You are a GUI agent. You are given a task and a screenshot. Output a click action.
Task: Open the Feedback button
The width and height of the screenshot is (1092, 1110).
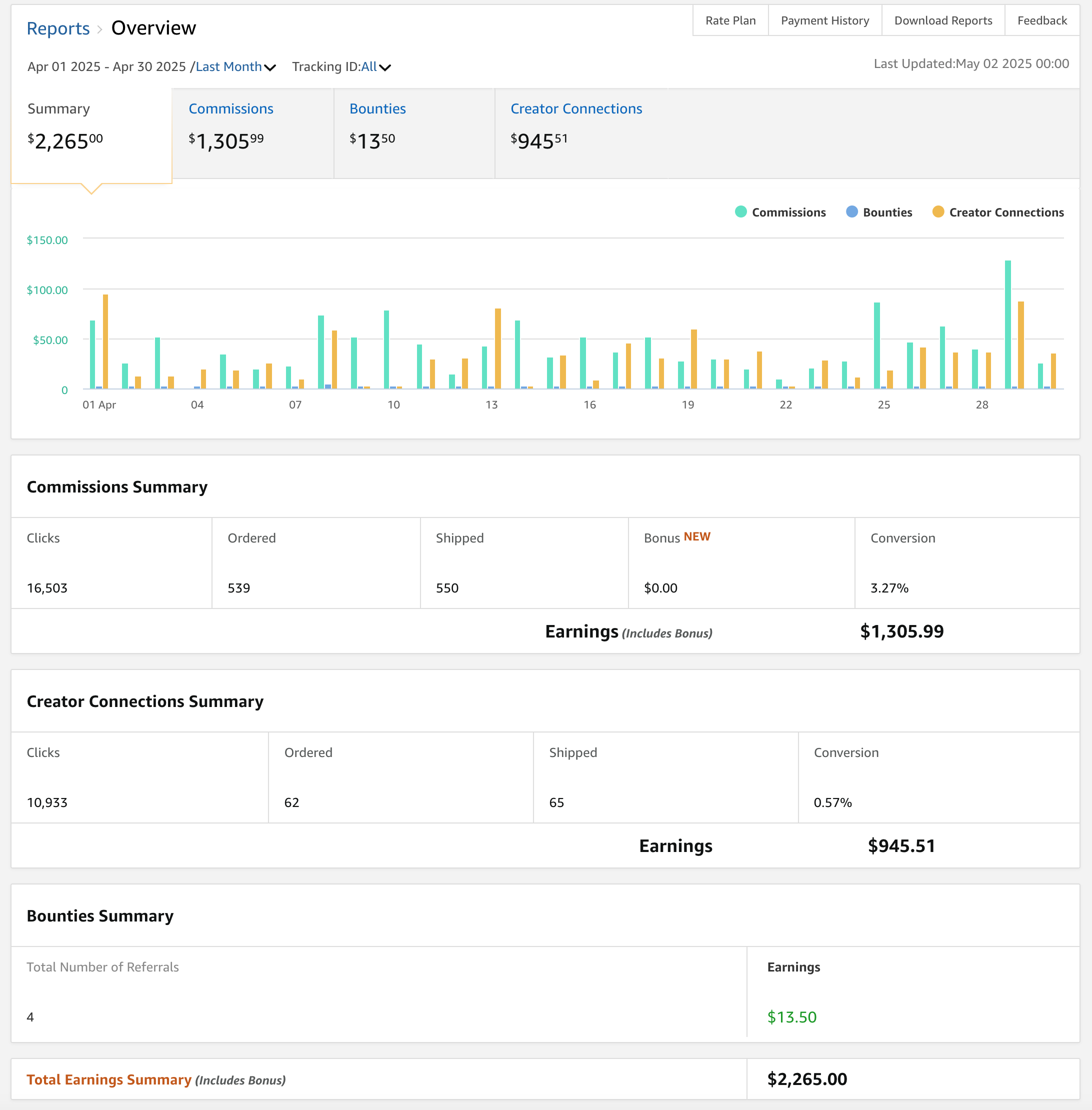1041,20
